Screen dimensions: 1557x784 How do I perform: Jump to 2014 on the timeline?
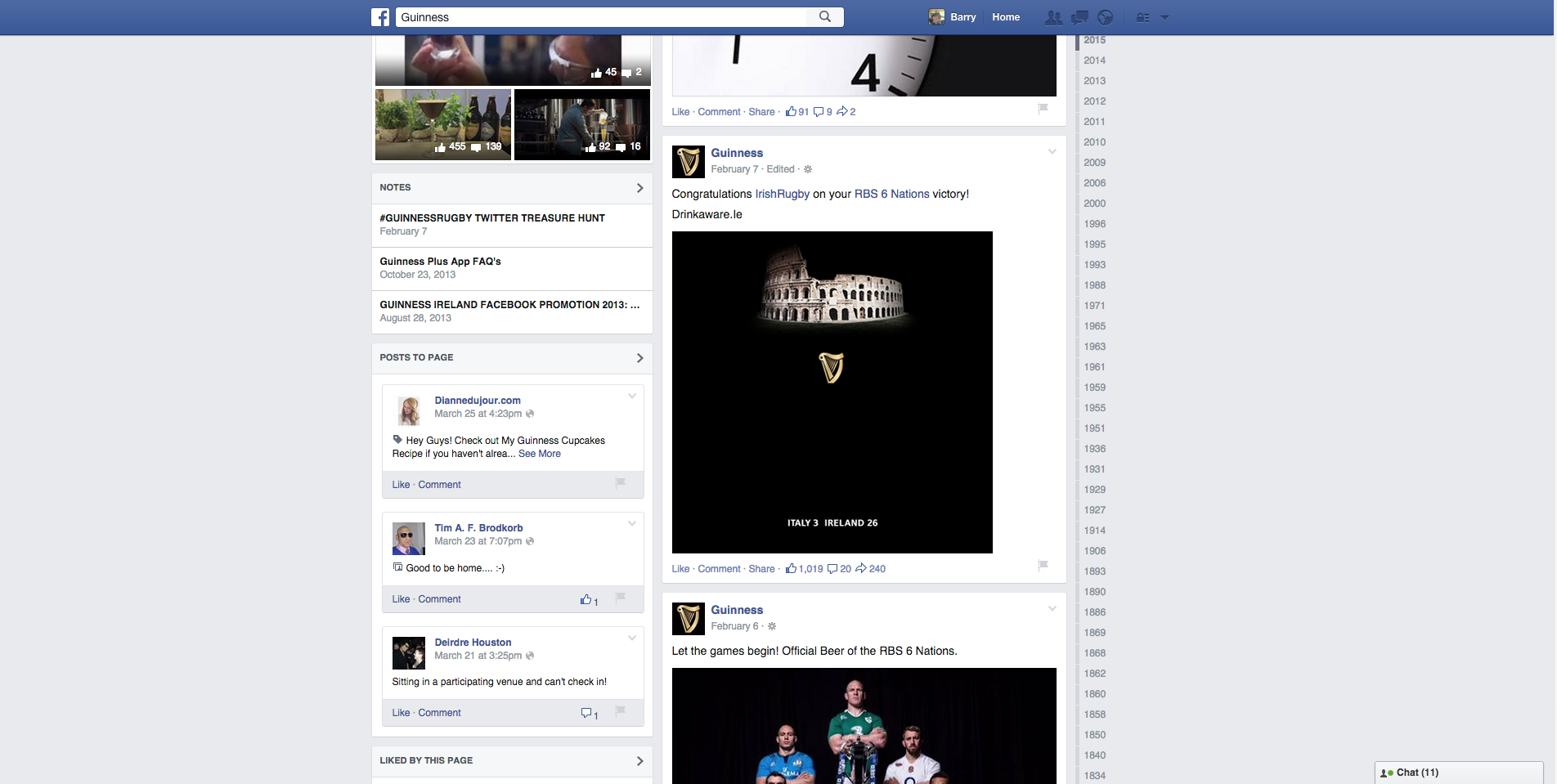[1094, 60]
